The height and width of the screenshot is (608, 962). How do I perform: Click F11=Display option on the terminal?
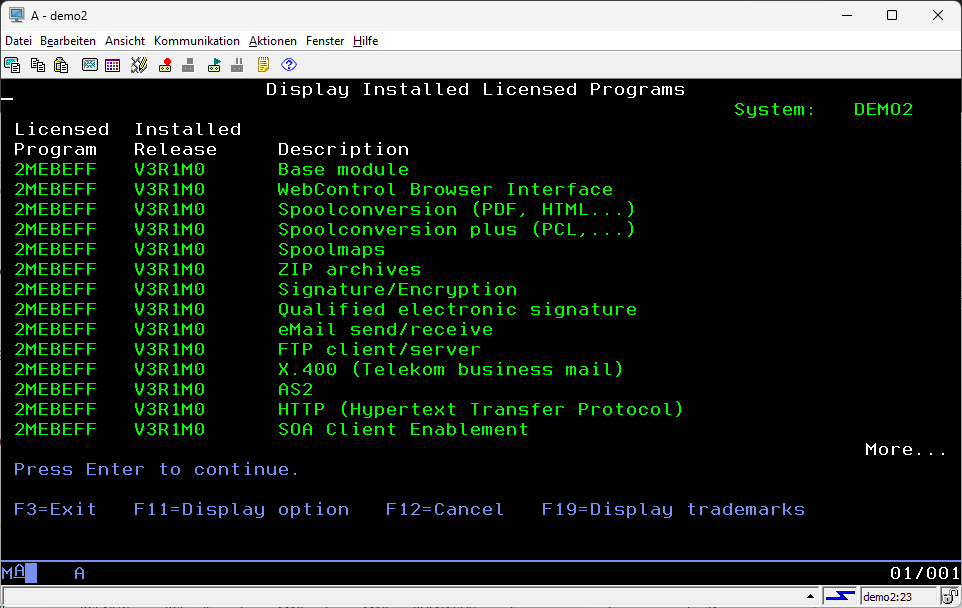tap(241, 510)
